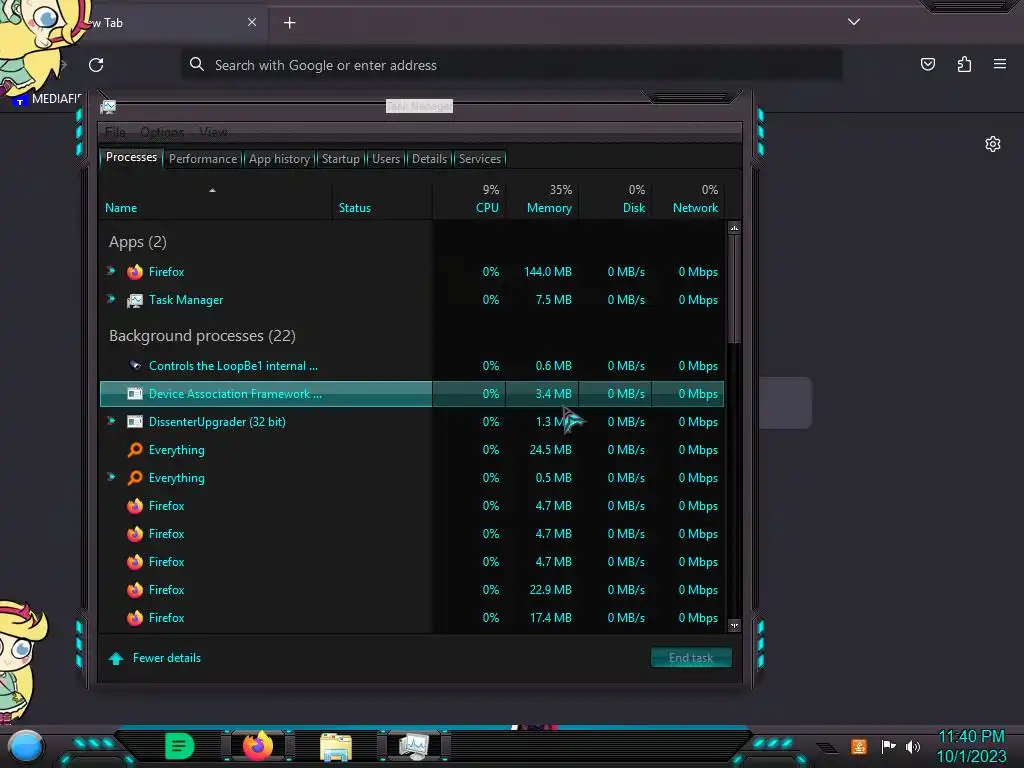Click Task Manager taskbar icon

click(414, 746)
